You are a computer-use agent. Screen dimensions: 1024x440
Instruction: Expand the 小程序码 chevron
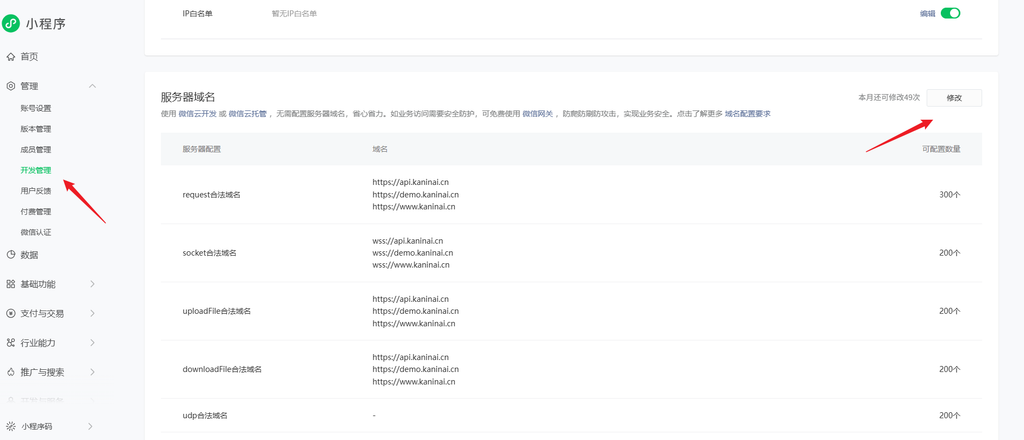(x=90, y=427)
